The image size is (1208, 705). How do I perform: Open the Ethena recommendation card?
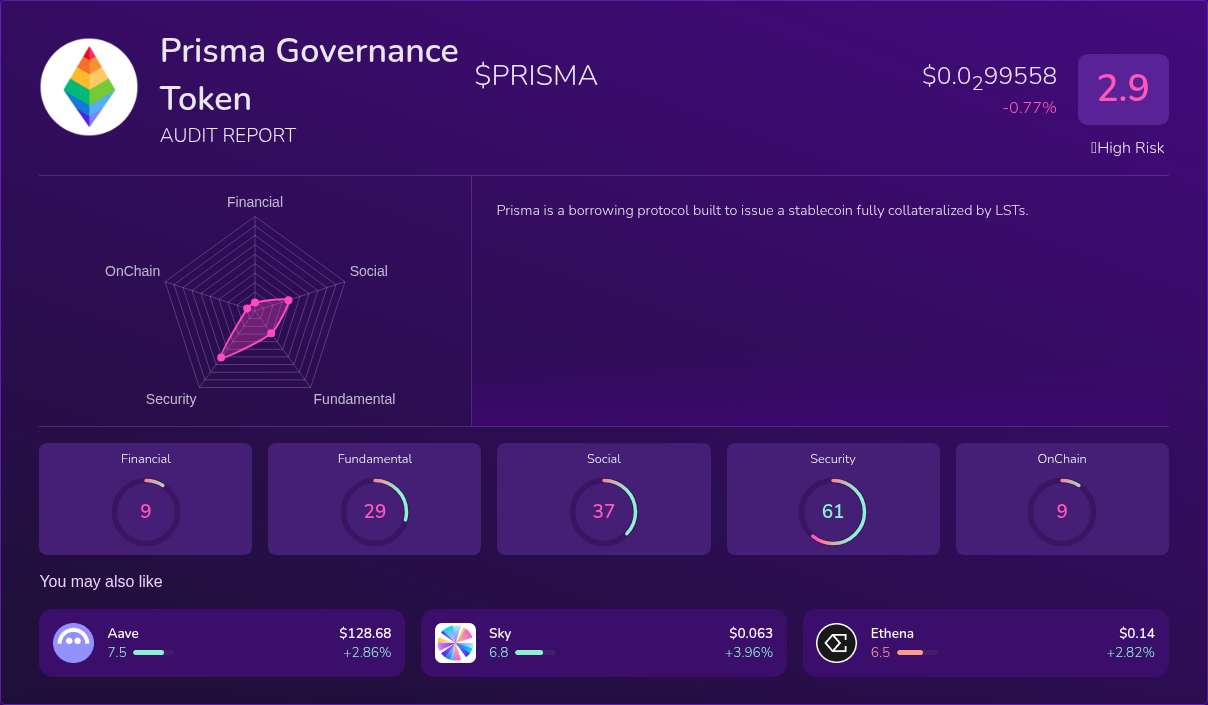click(986, 643)
